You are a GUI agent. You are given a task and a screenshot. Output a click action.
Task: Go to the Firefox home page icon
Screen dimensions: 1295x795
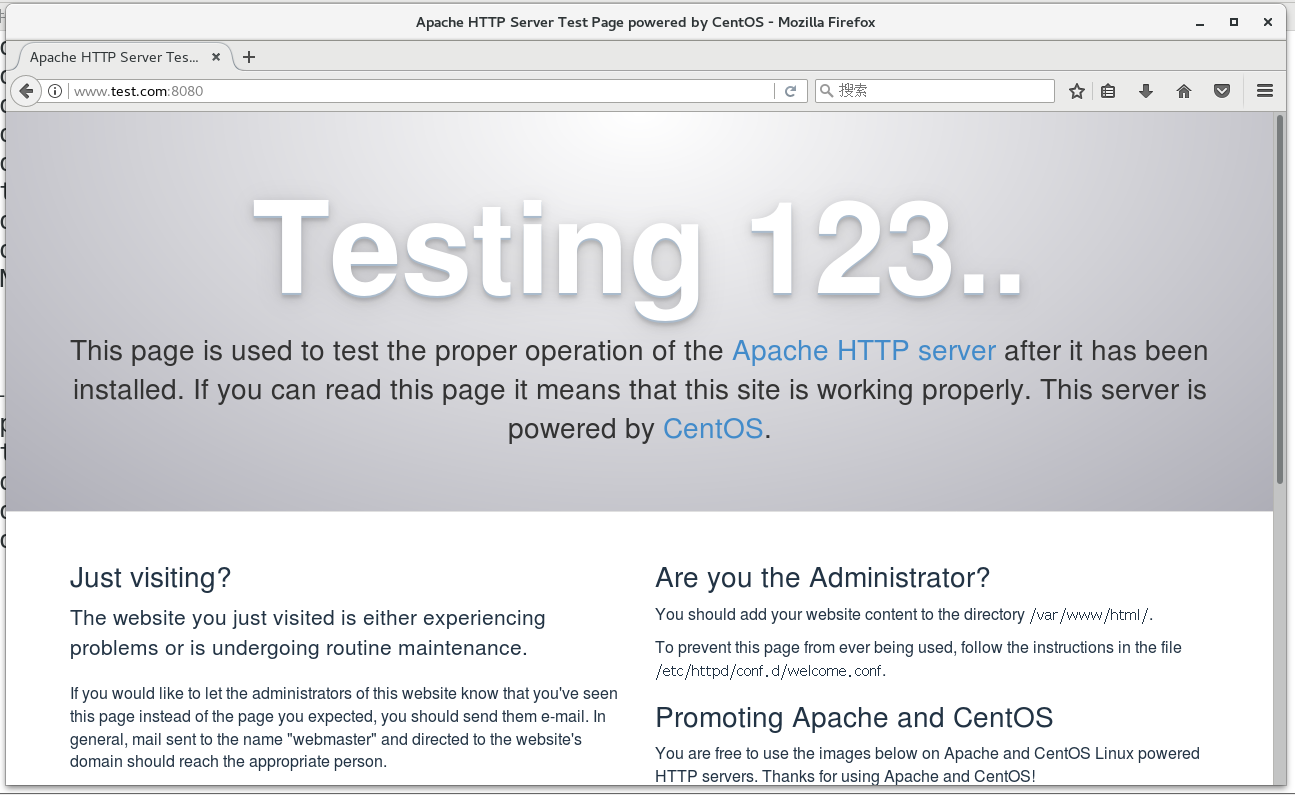1184,91
